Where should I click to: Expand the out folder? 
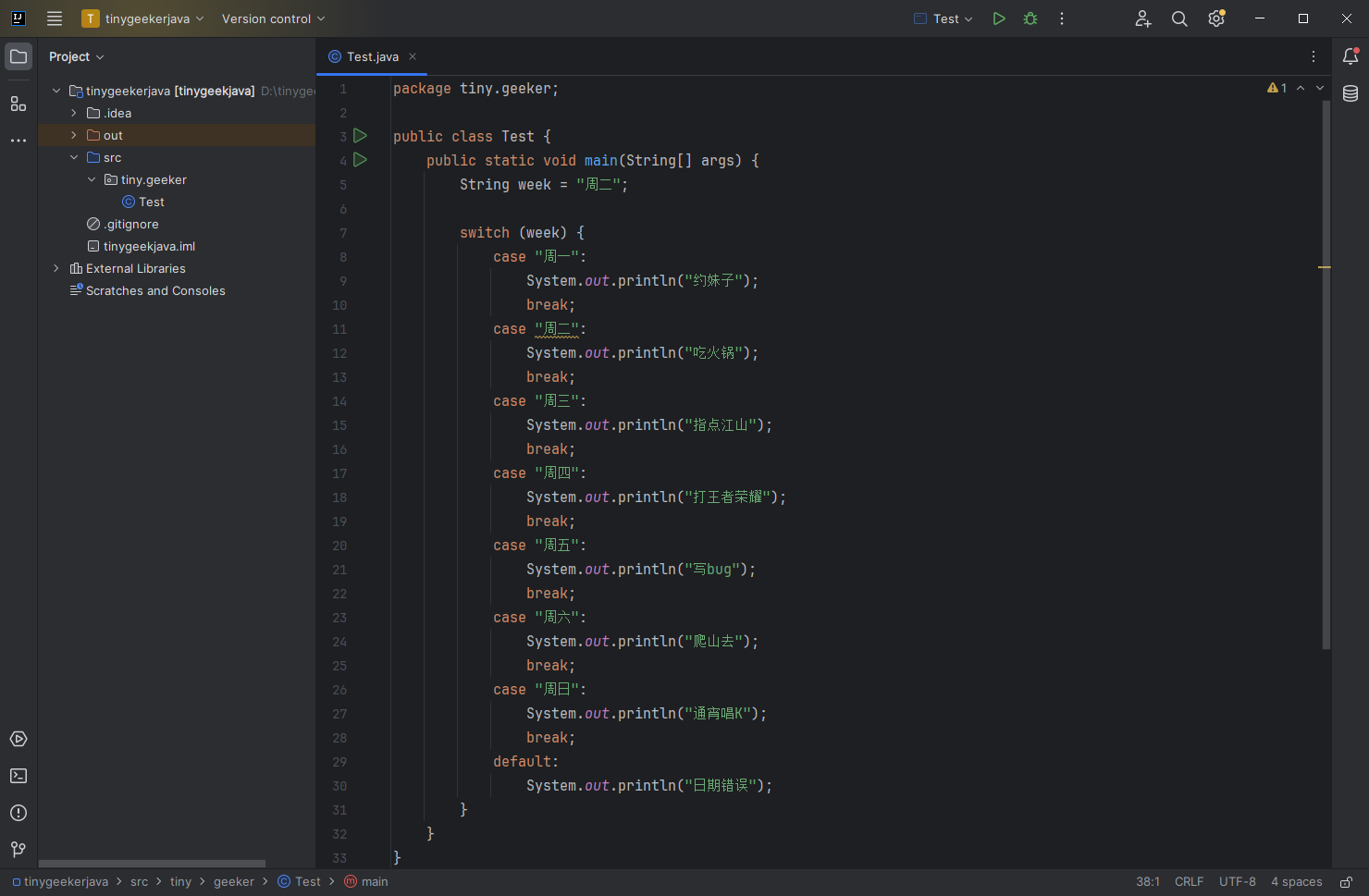click(74, 135)
